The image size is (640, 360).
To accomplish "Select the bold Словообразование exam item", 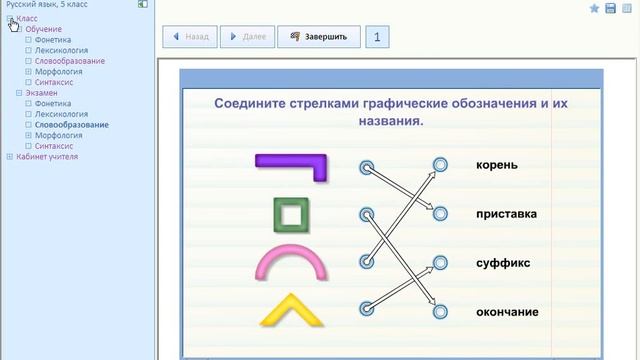I will [x=72, y=124].
